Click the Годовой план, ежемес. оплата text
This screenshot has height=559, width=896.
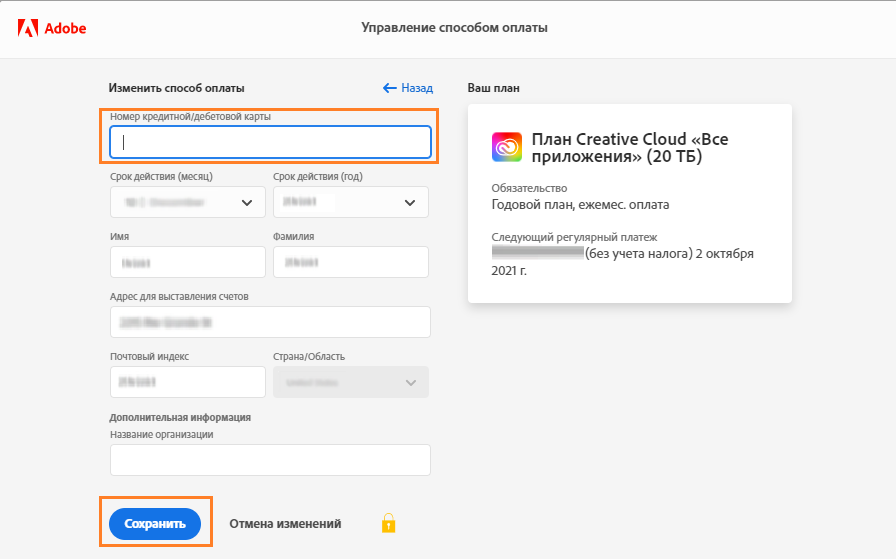click(580, 205)
